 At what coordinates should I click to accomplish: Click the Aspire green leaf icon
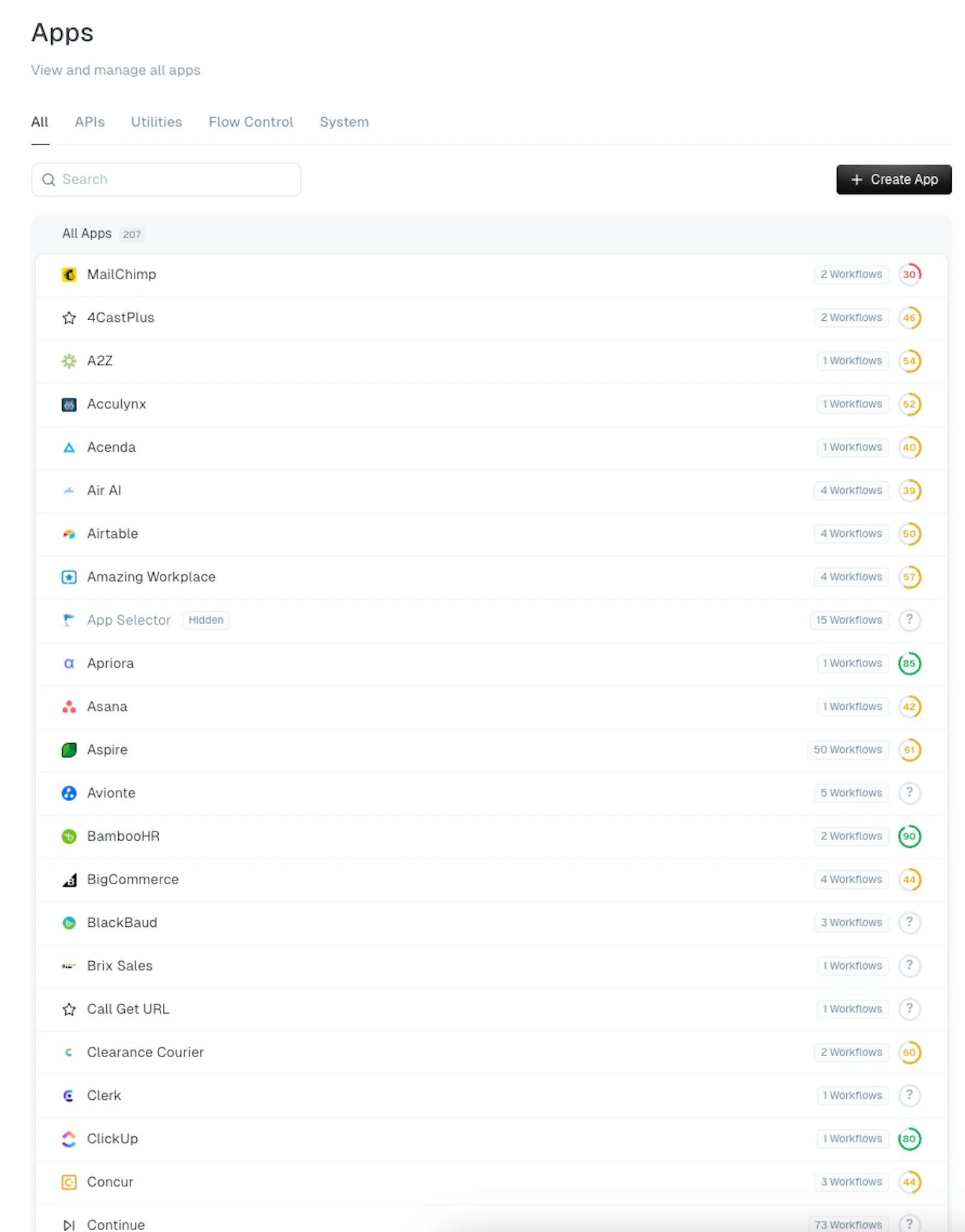coord(69,750)
